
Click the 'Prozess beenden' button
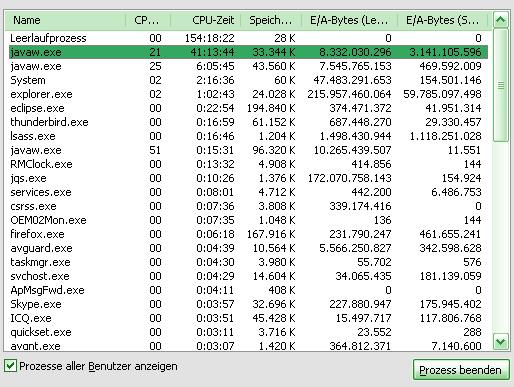tap(461, 370)
